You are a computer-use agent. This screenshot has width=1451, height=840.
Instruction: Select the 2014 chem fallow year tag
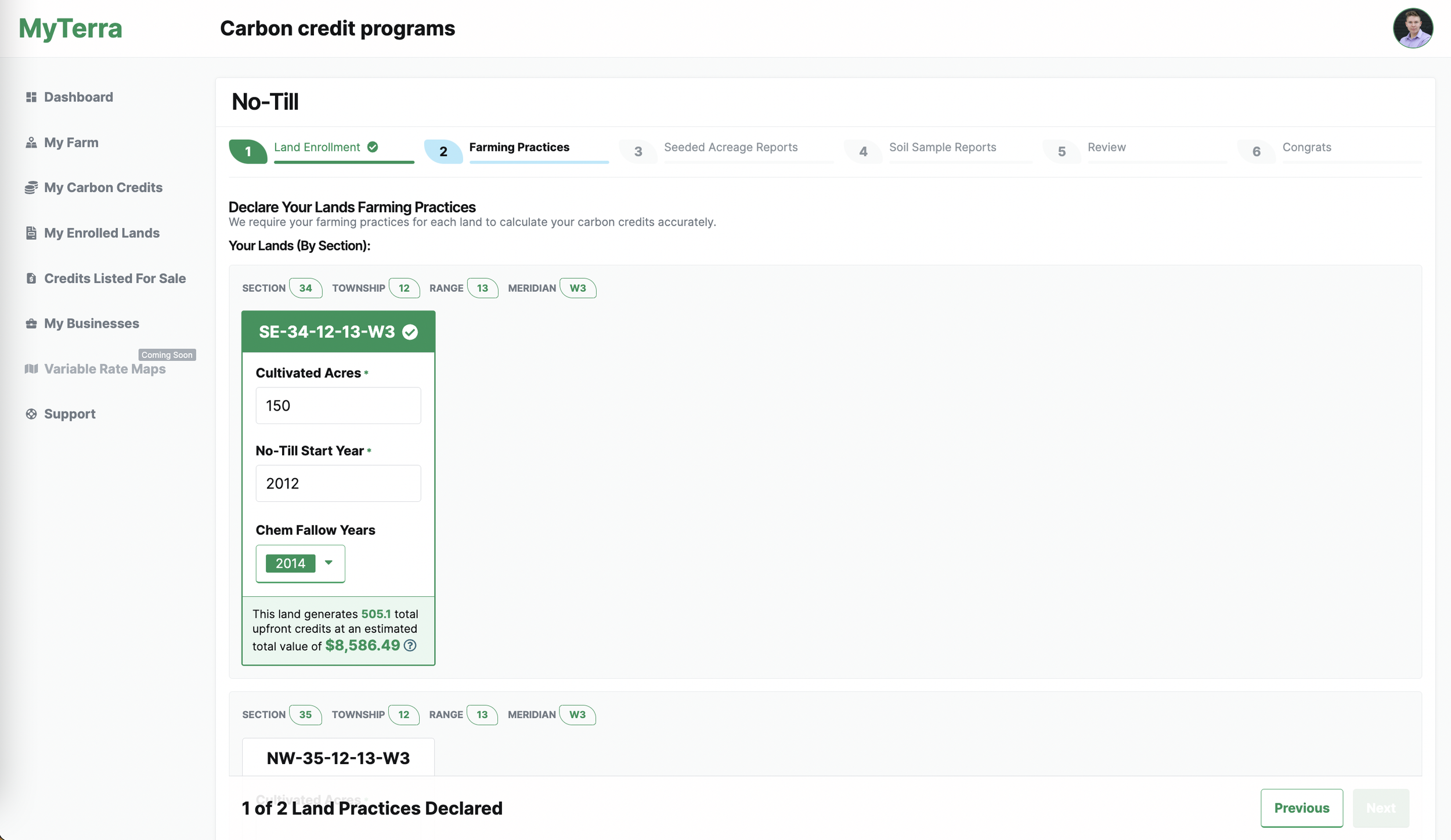click(290, 563)
